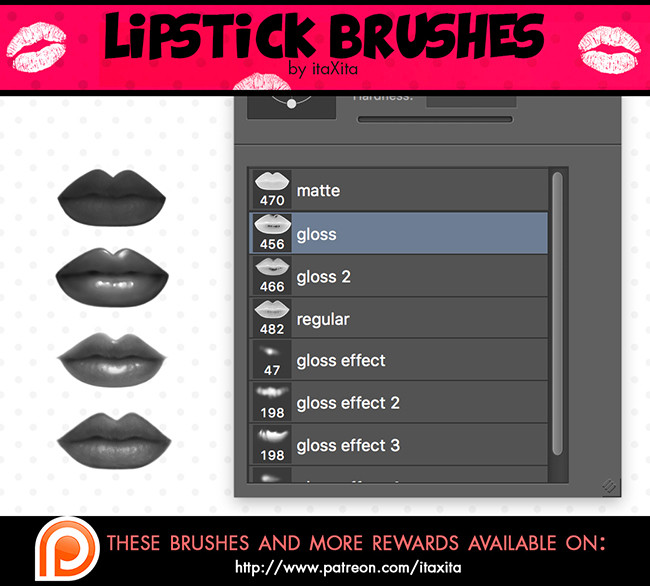The width and height of the screenshot is (650, 586).
Task: Click the gloss brush thumbnail 456
Action: click(272, 233)
